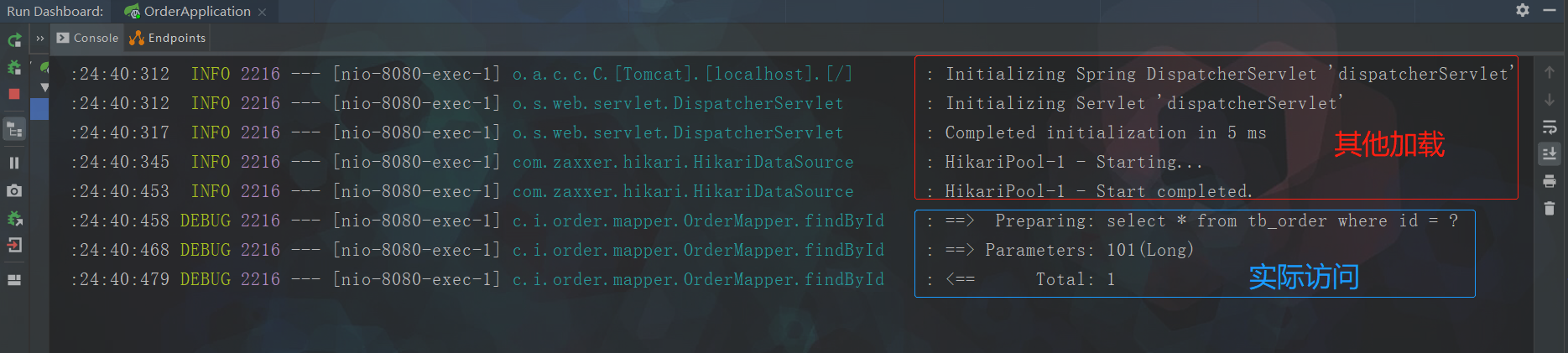Screen dimensions: 1568x353
Task: Click 'HikariPool-1 - Start completed.' message
Action: [x=1099, y=191]
